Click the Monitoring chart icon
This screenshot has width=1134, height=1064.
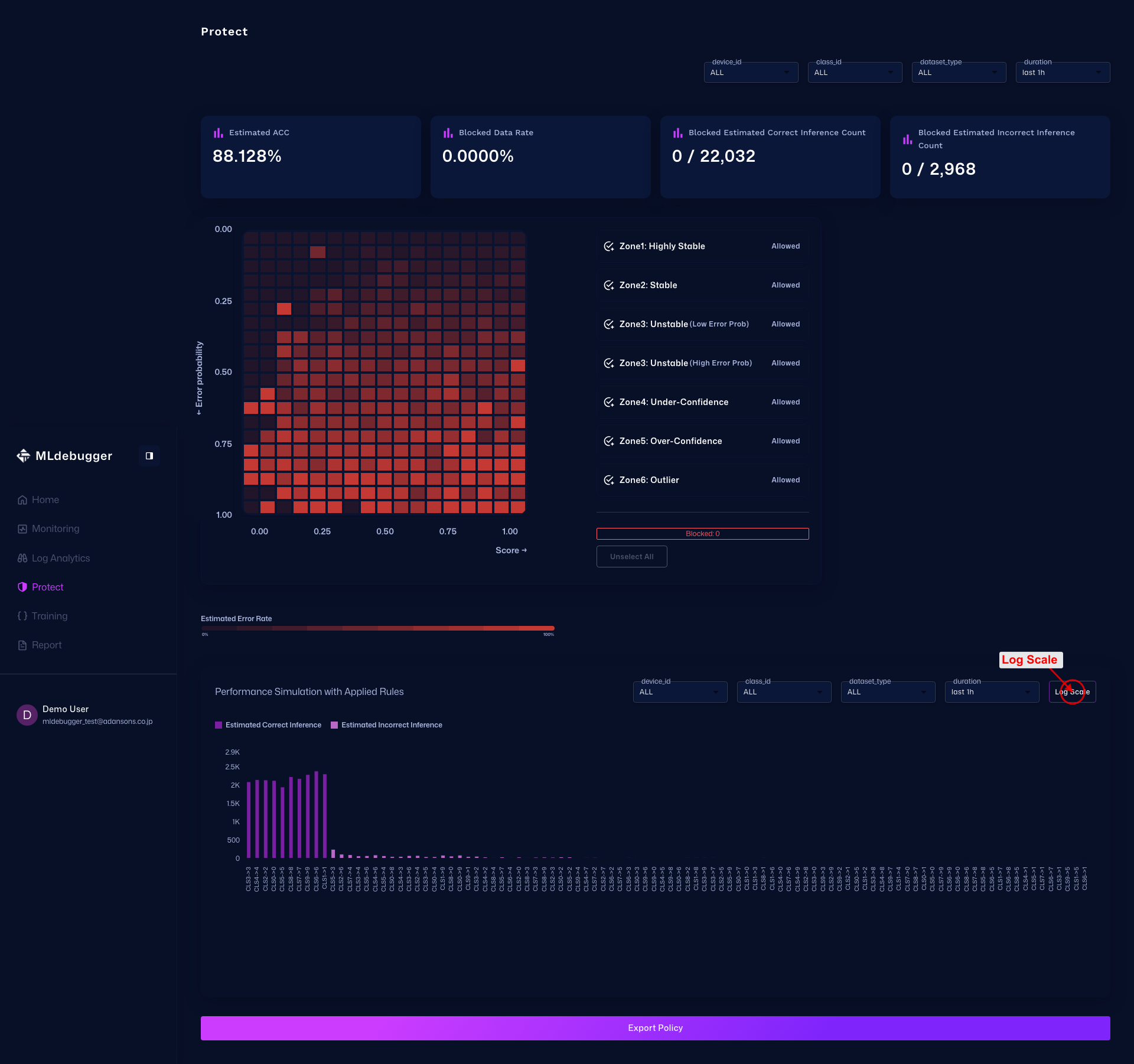point(22,529)
